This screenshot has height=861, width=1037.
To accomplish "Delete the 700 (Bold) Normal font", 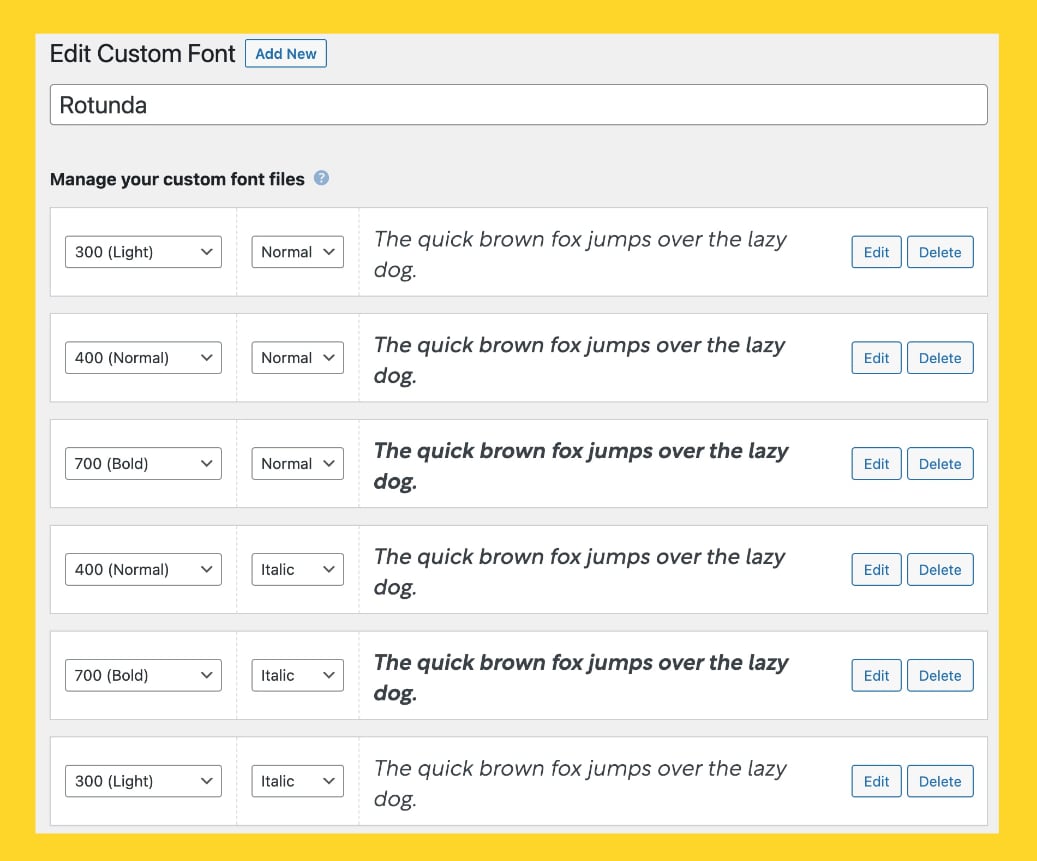I will 940,464.
